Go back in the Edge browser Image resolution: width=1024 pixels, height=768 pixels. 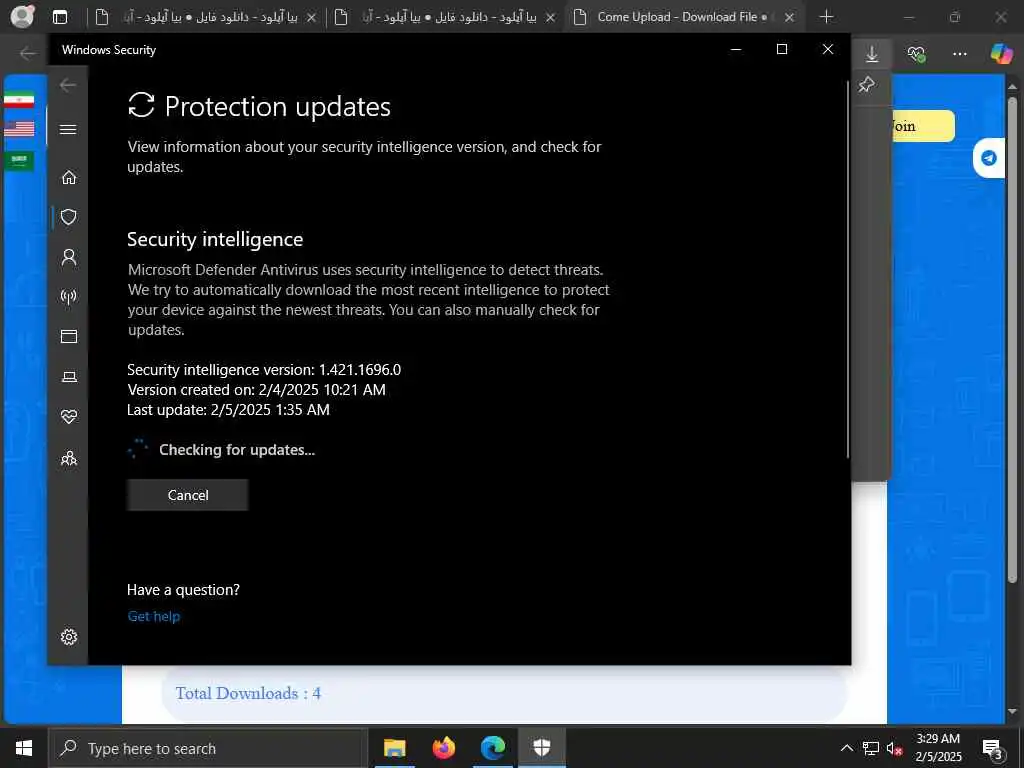27,53
